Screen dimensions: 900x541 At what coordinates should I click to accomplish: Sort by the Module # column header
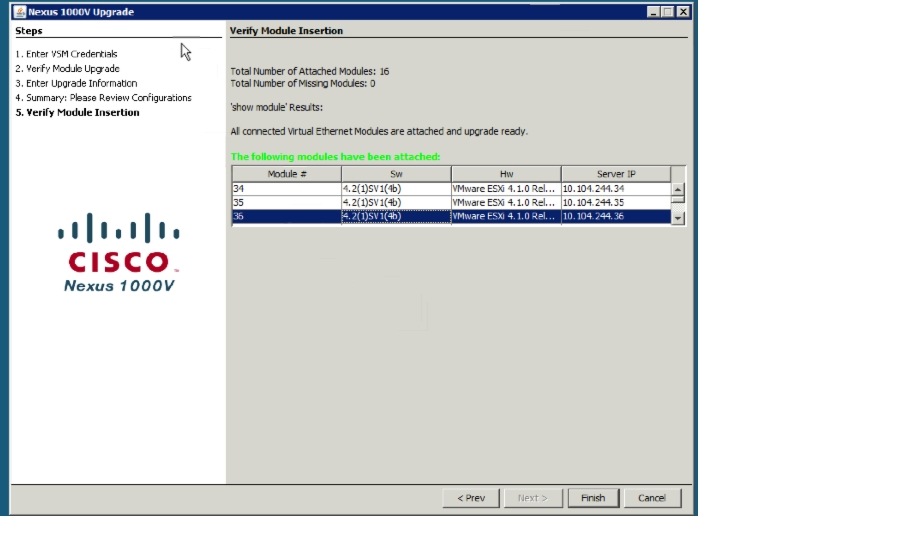coord(286,174)
